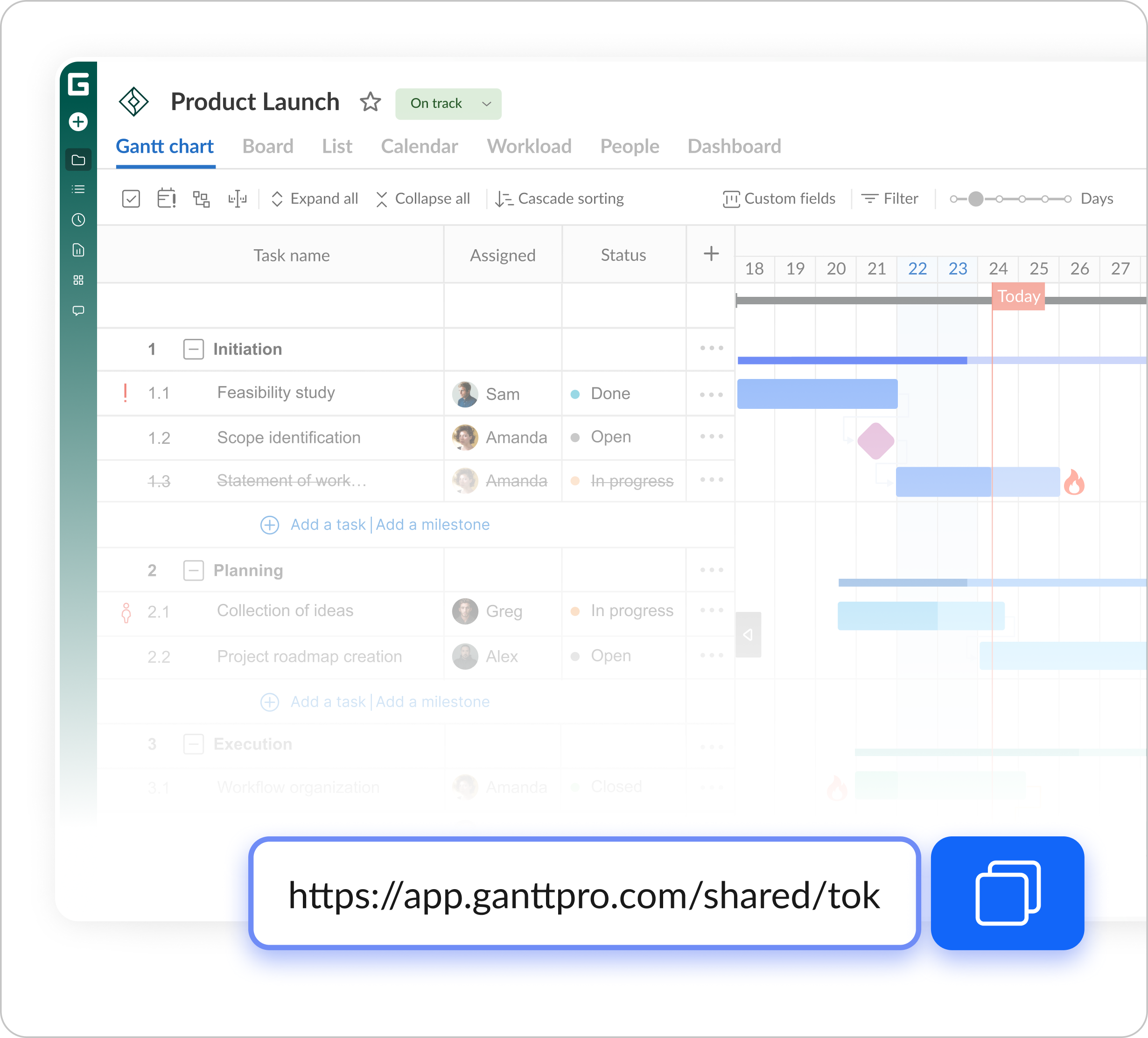Star the Product Launch project
Screen dimensions: 1148x1038
(x=370, y=103)
